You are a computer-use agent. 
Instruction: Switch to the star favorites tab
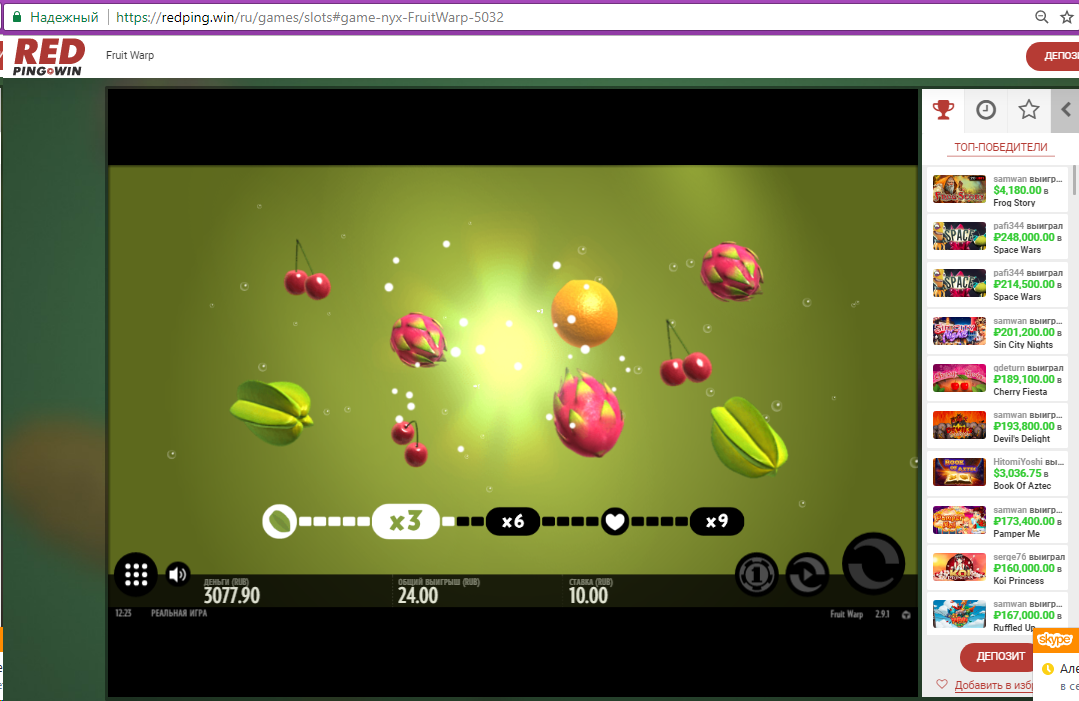point(1029,109)
